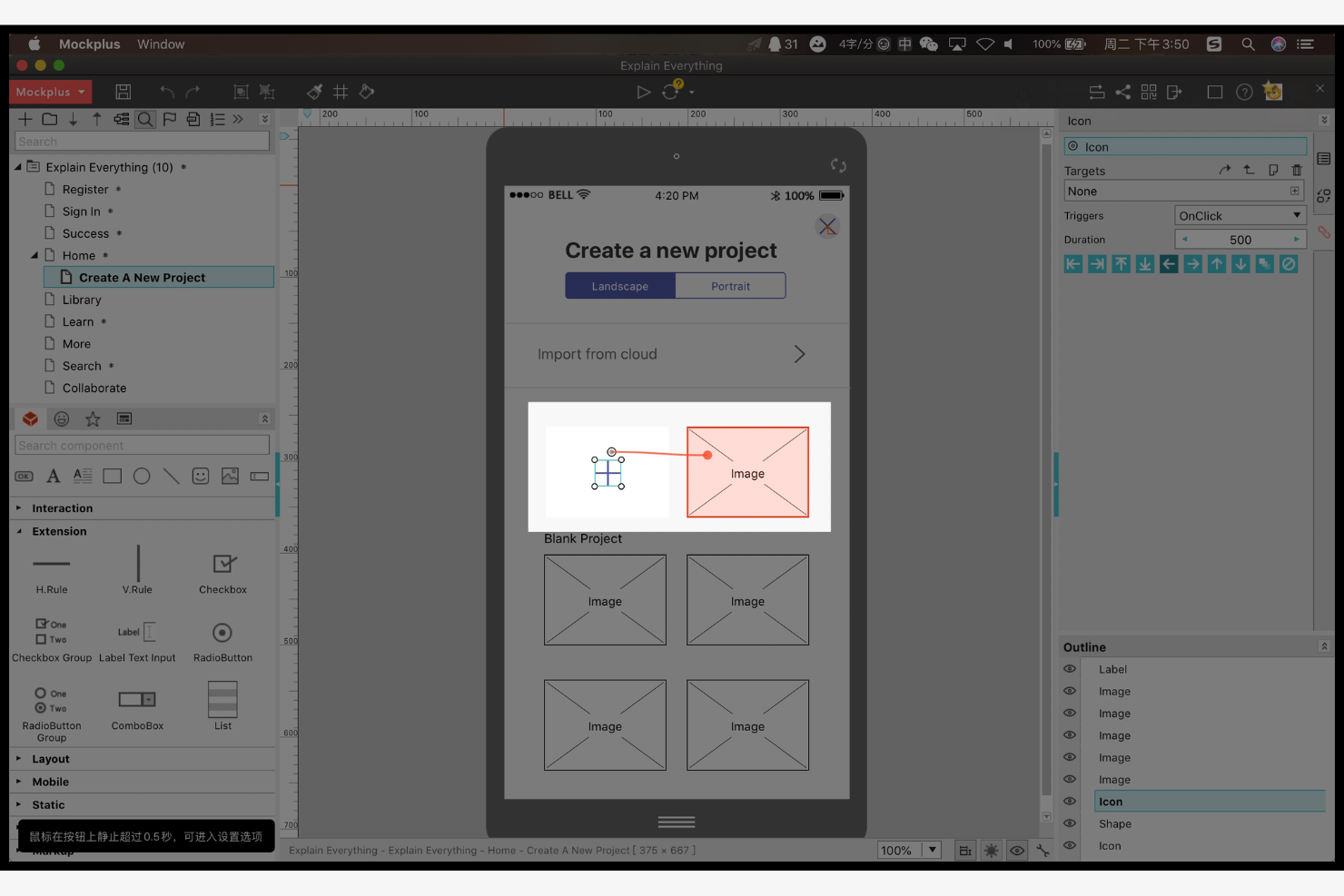Click Spotlight search in menu bar
The width and height of the screenshot is (1344, 896).
coord(1248,44)
